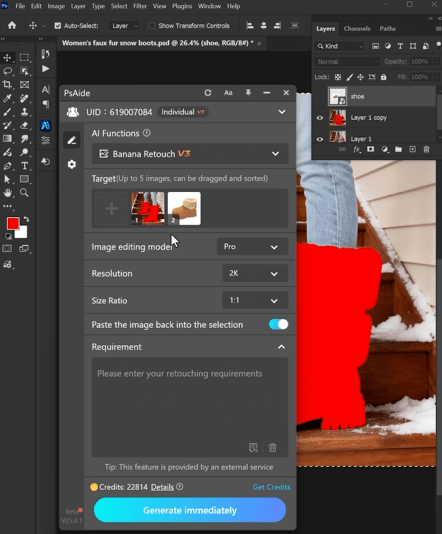Add a target image with plus button
Screen dimensions: 442x534
click(x=111, y=208)
